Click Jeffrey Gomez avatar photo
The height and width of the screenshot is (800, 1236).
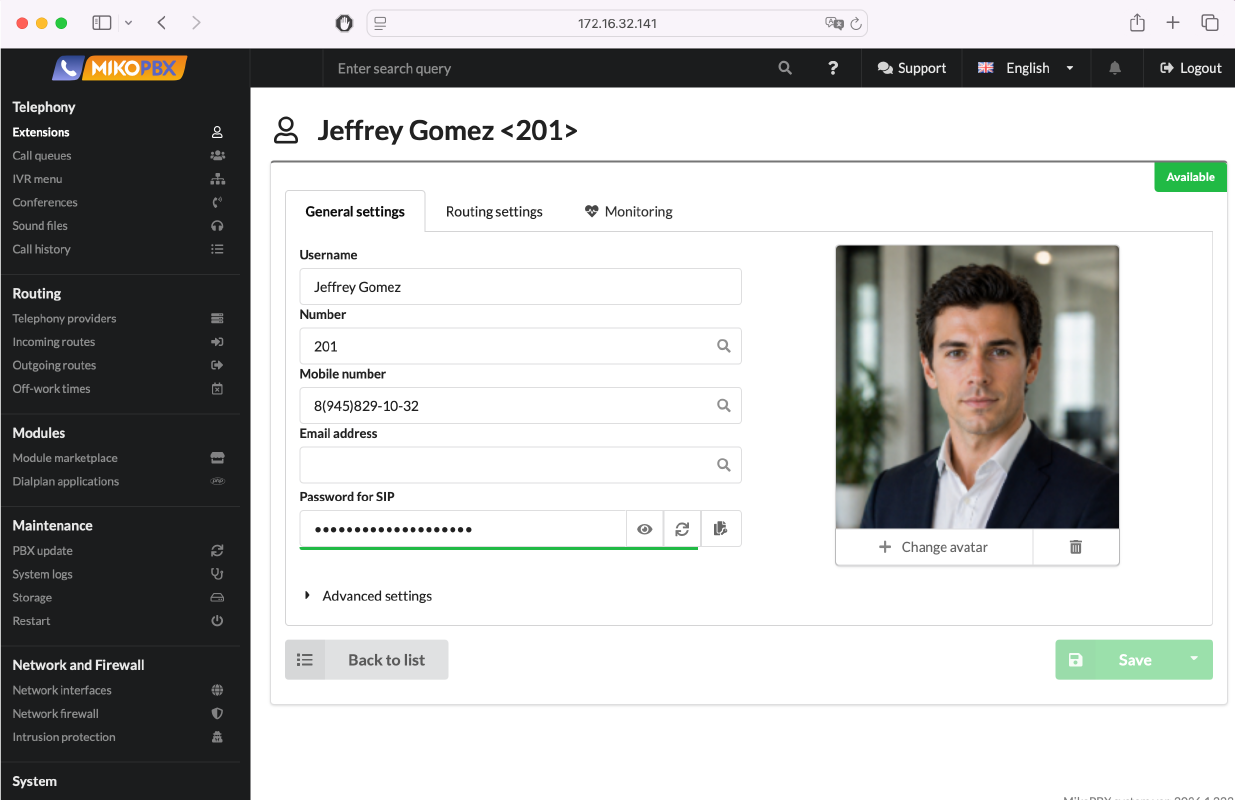(x=977, y=387)
